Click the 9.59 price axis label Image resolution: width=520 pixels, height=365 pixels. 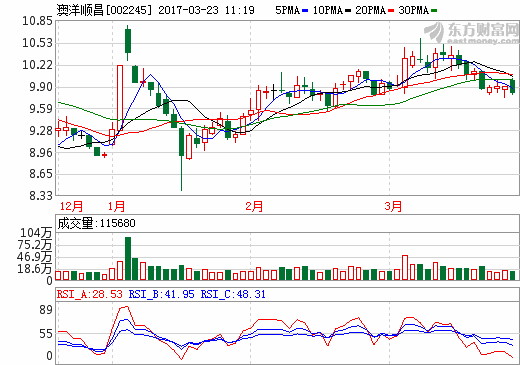click(x=41, y=109)
